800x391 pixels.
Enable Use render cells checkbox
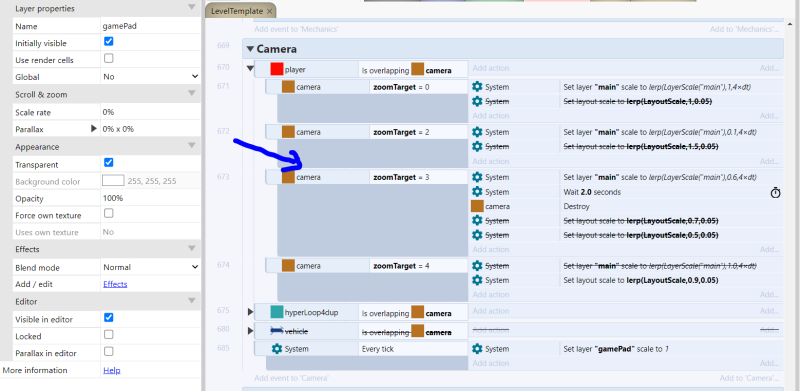(108, 58)
